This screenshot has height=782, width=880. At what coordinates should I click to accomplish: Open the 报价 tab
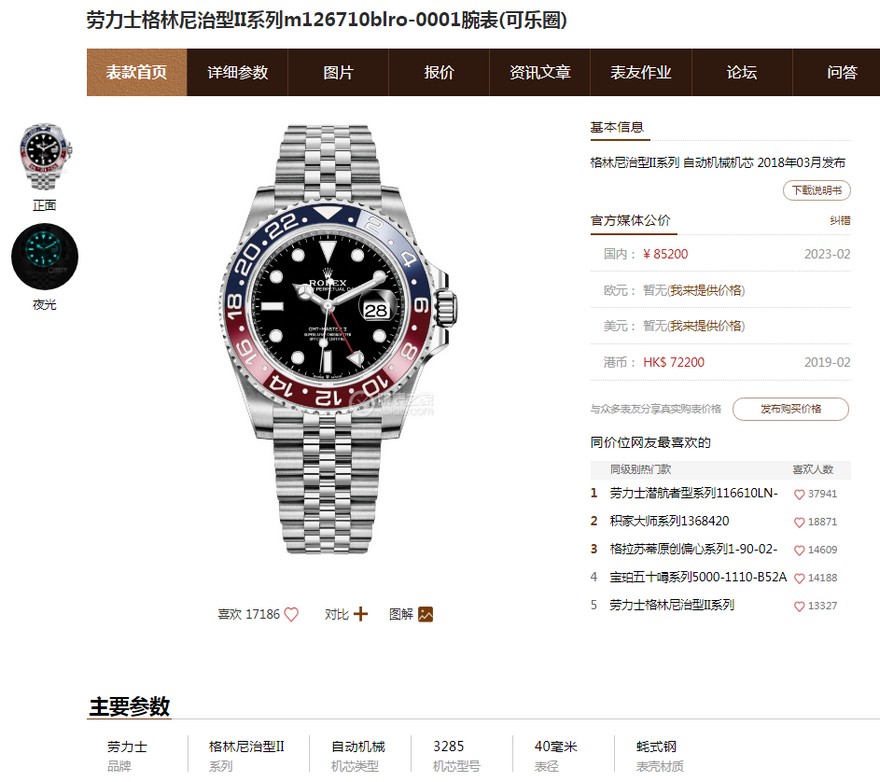click(439, 72)
